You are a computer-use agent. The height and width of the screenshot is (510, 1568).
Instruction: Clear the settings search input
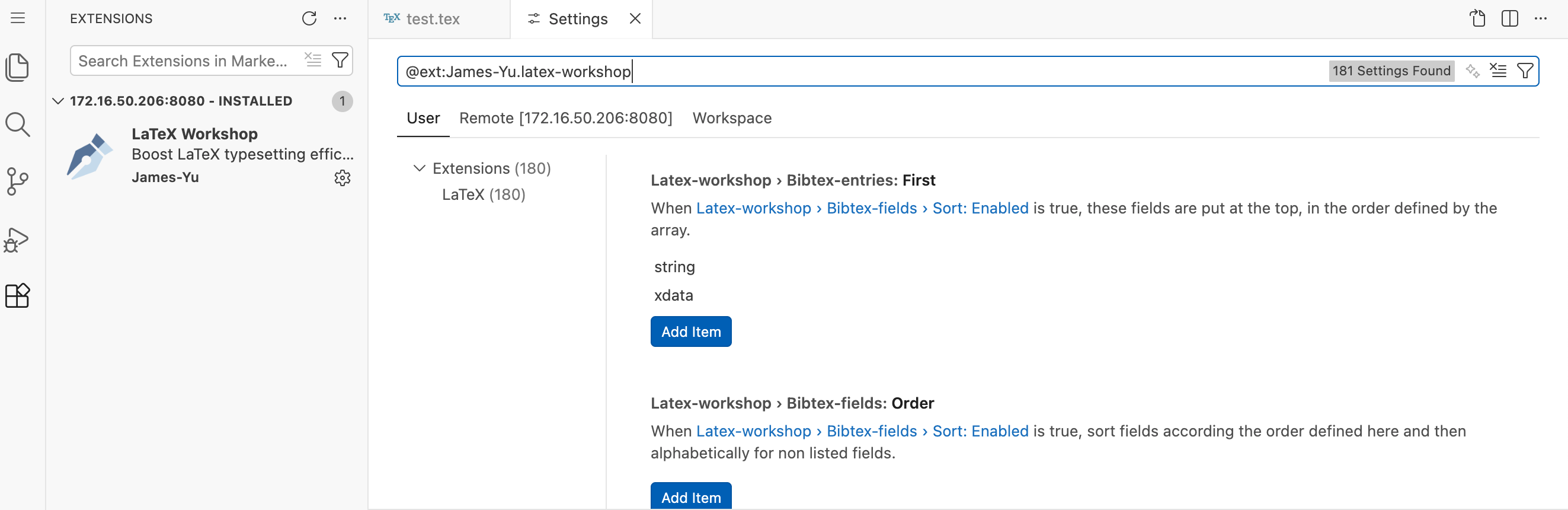pos(1498,71)
